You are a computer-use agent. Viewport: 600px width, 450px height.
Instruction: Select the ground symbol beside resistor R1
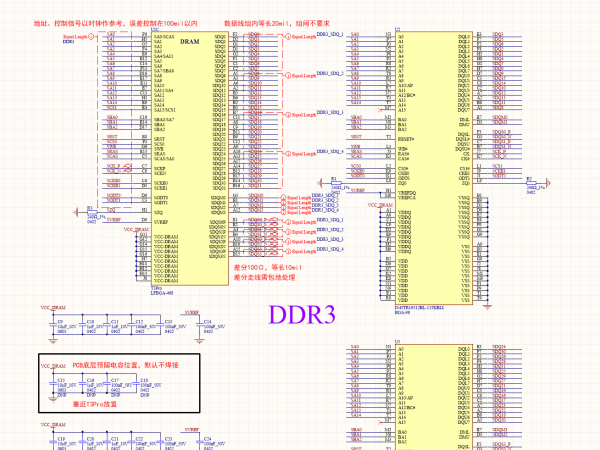[x=76, y=211]
